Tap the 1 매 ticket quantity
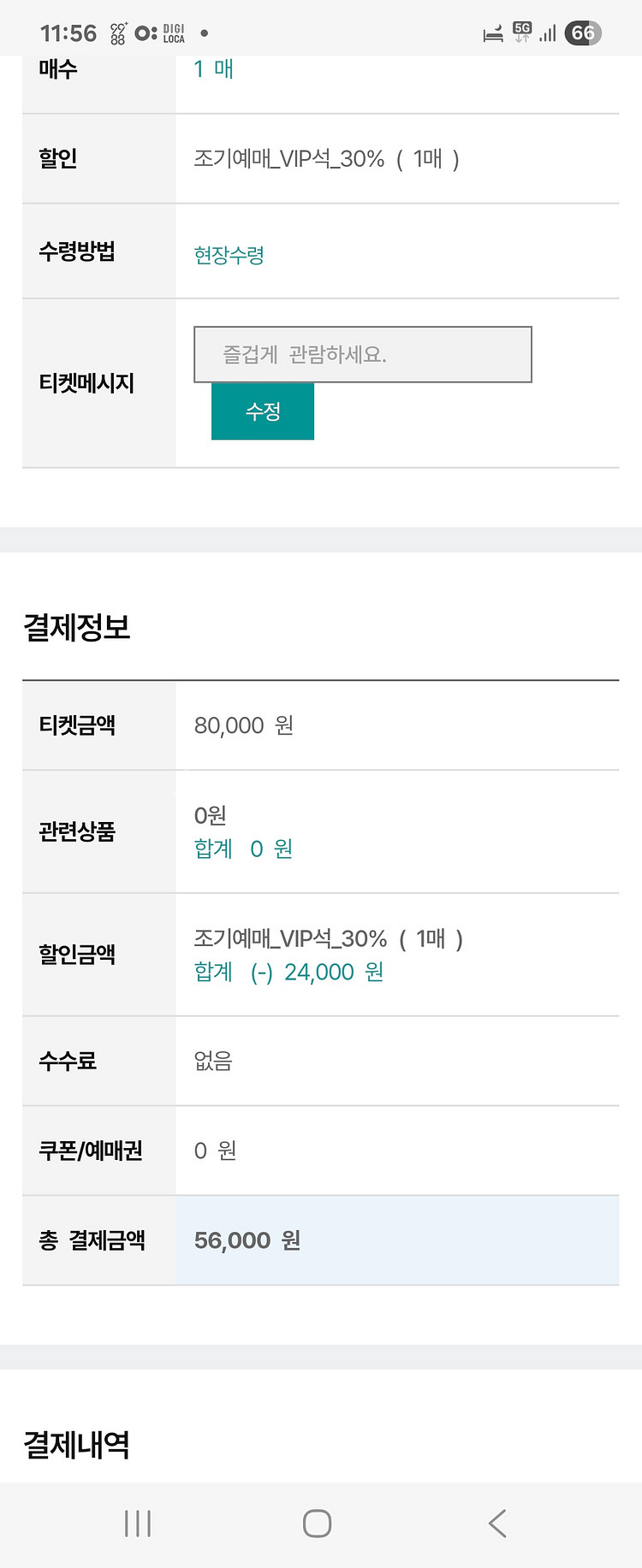 click(x=214, y=69)
